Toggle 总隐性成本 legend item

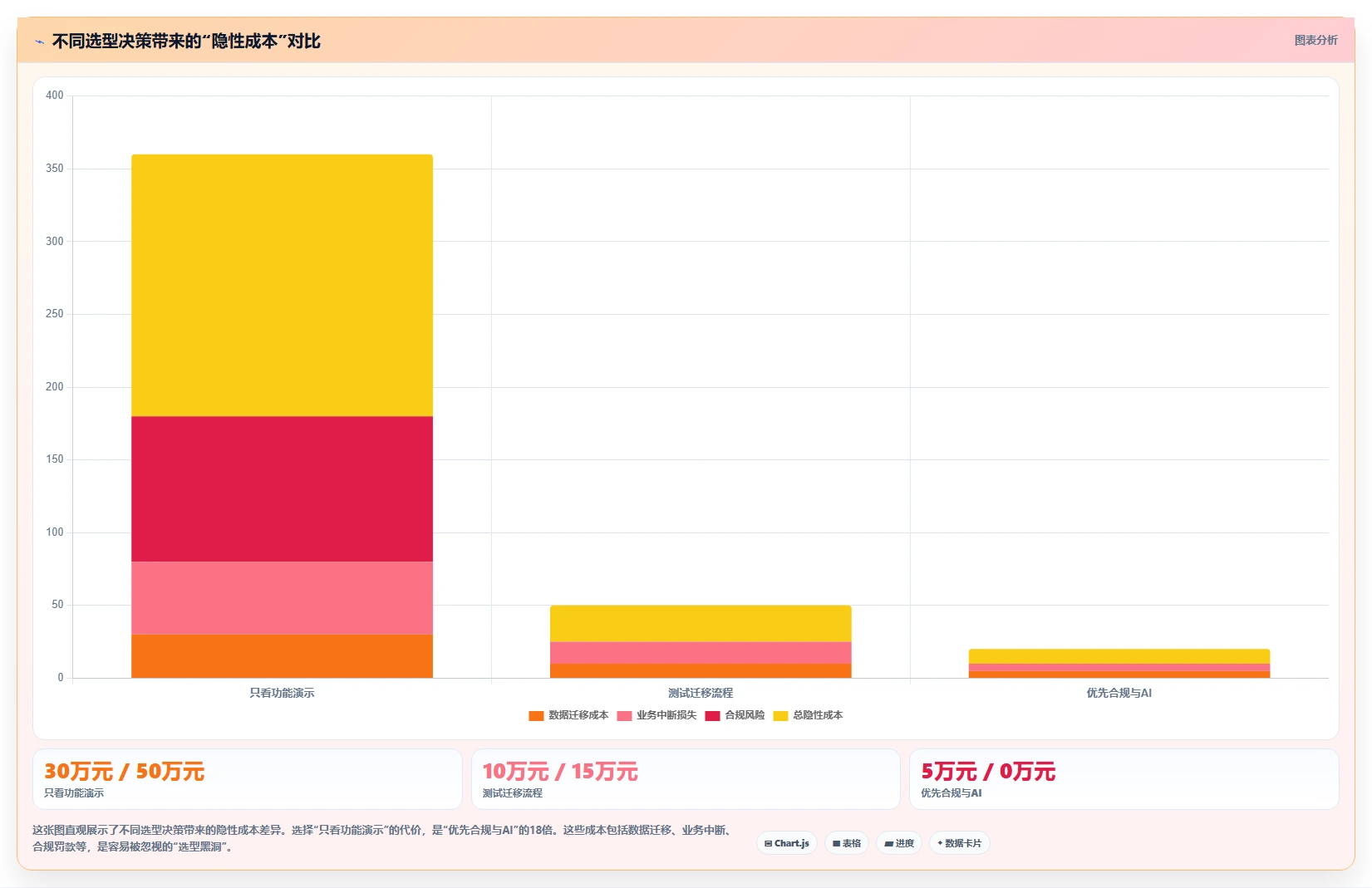click(808, 715)
